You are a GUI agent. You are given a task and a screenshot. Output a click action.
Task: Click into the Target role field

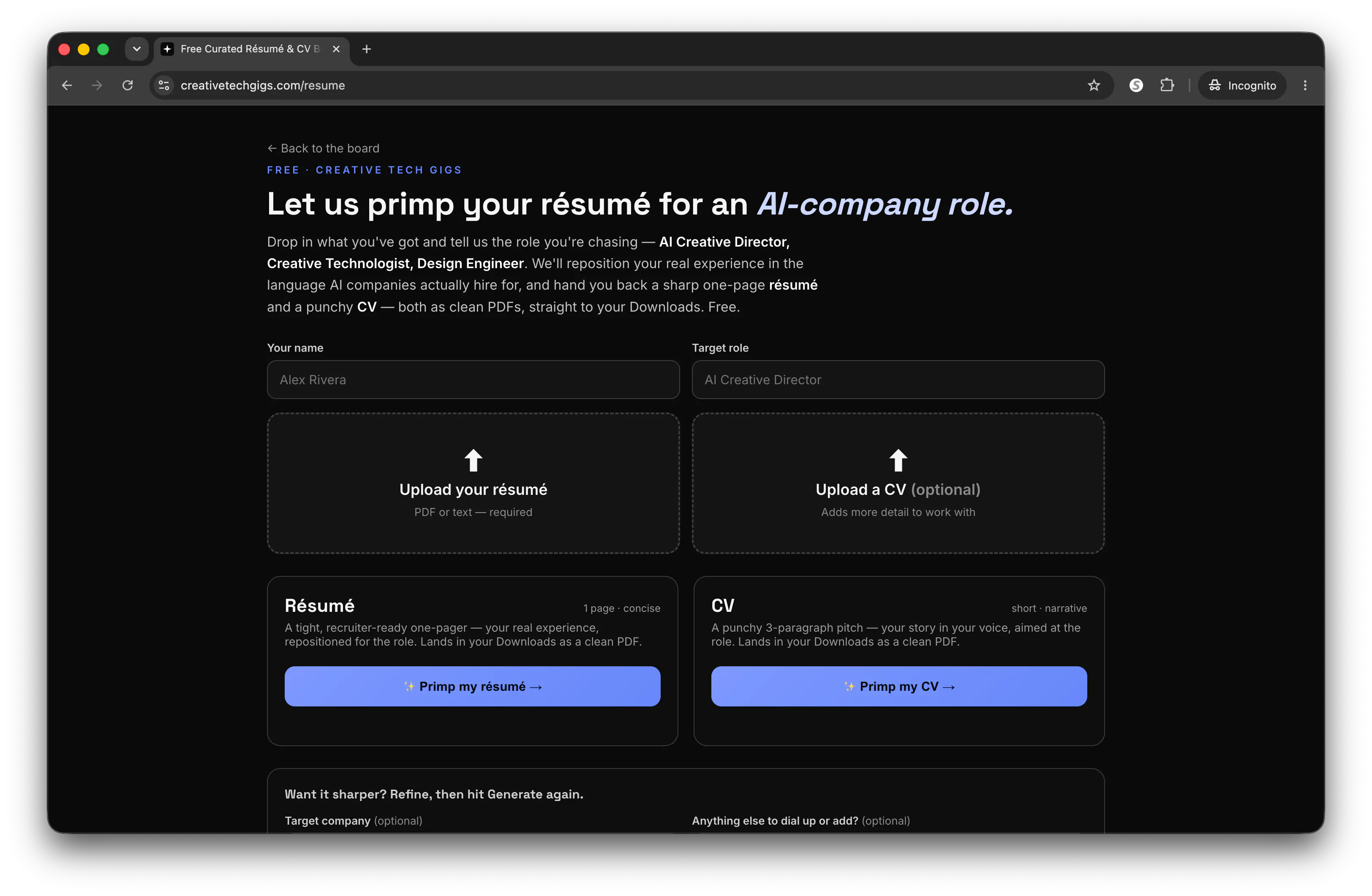click(898, 379)
